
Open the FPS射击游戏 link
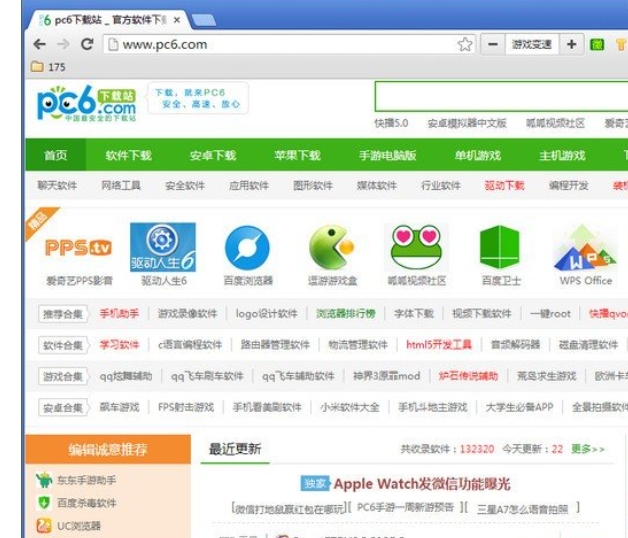point(186,407)
